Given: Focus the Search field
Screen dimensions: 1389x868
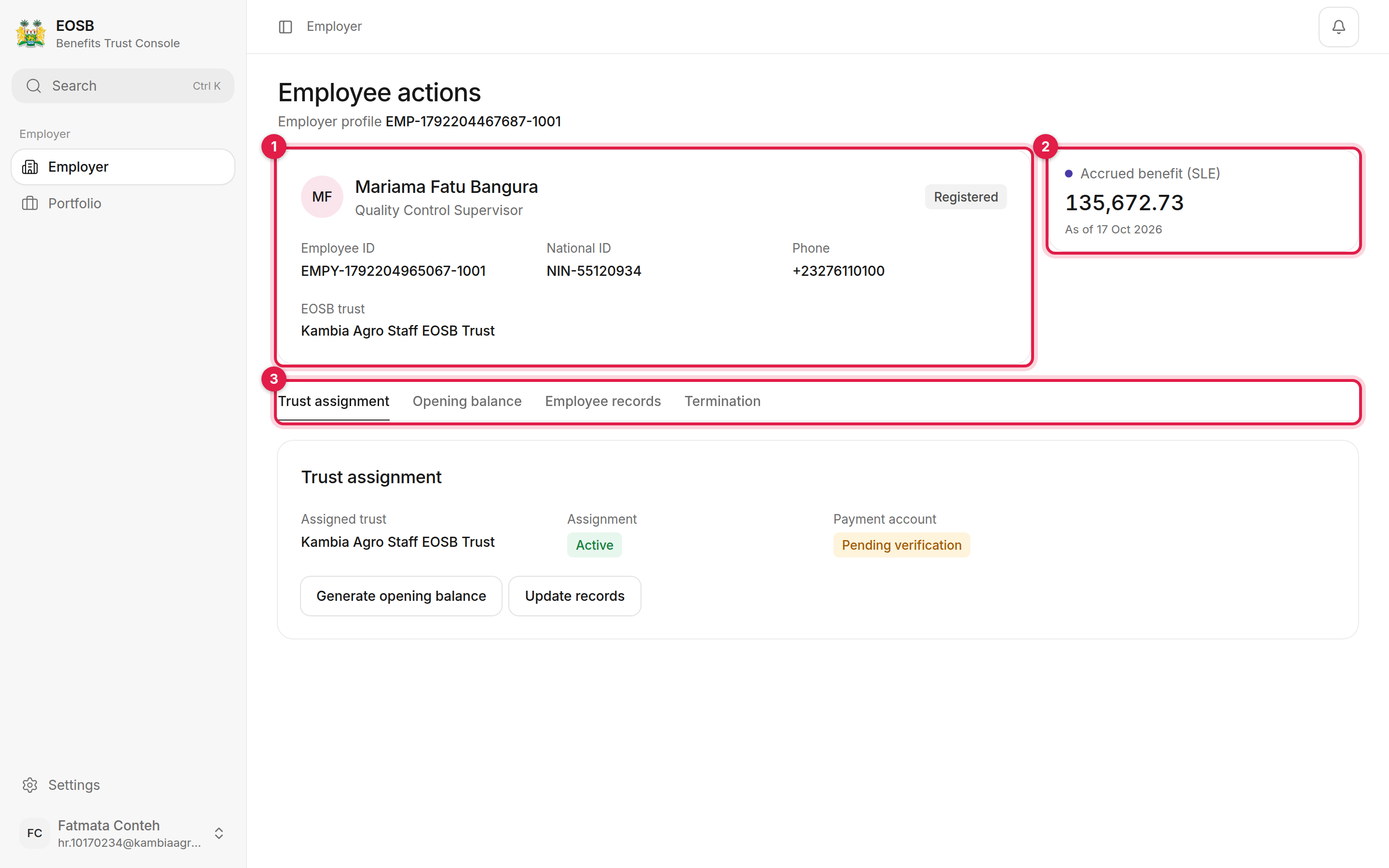Looking at the screenshot, I should coord(123,86).
